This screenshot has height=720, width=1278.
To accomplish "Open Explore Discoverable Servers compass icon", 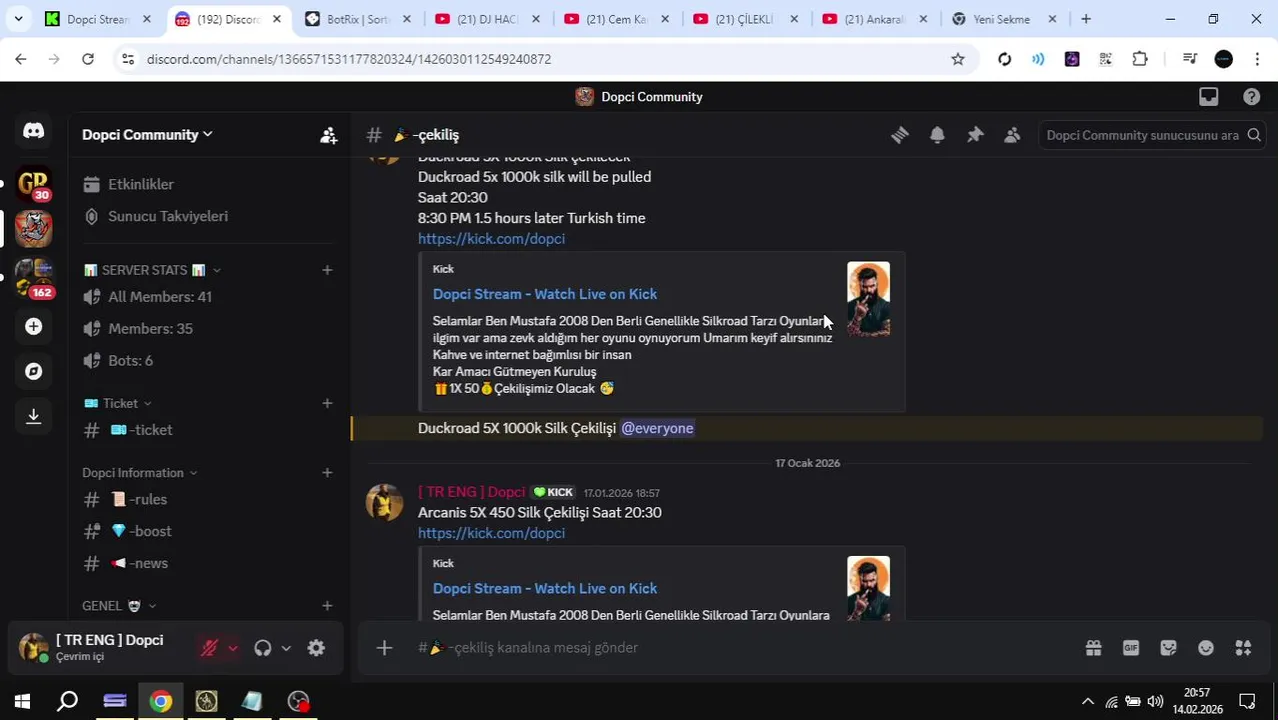I will (33, 371).
